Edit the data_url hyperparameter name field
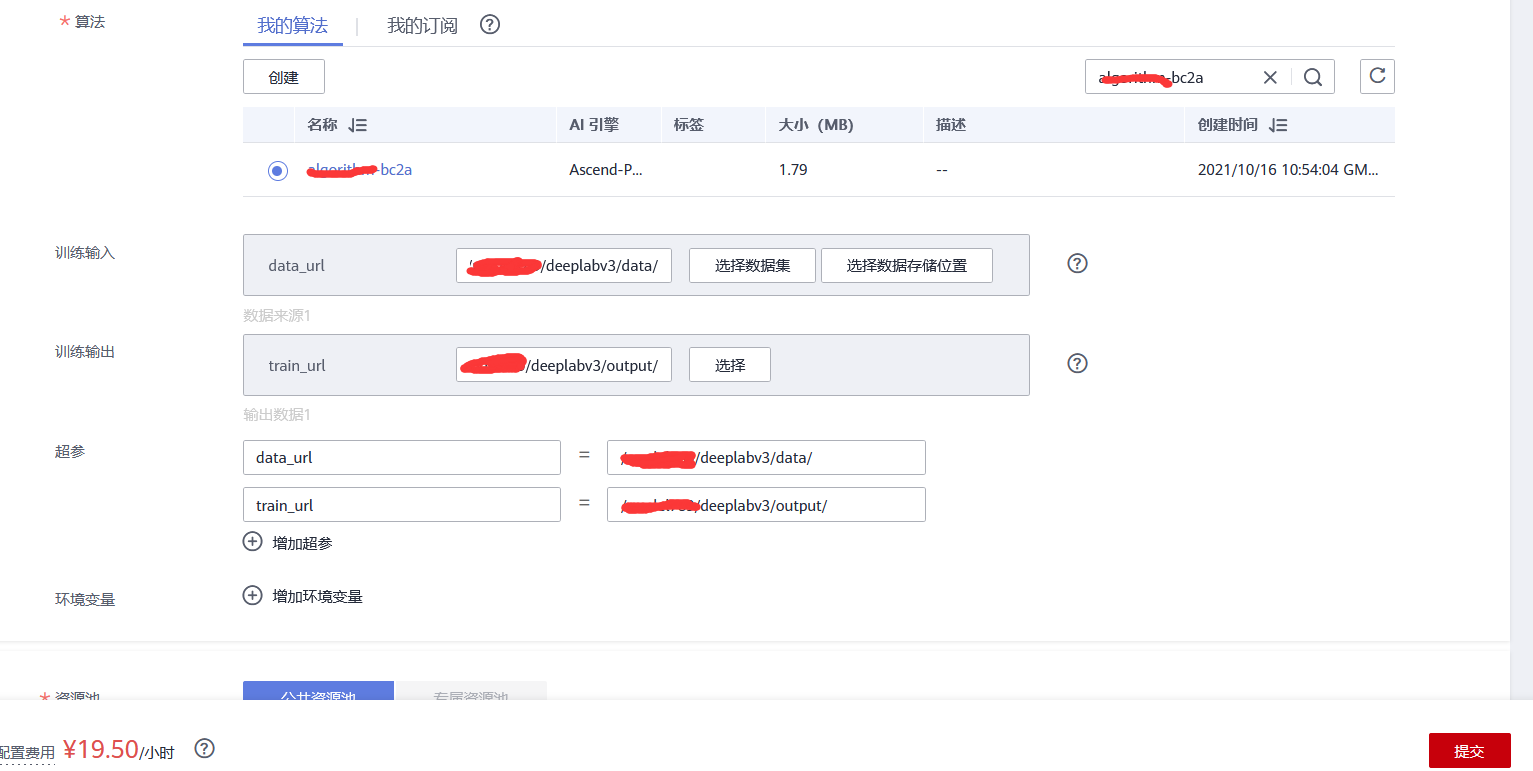Viewport: 1533px width, 771px height. tap(402, 457)
